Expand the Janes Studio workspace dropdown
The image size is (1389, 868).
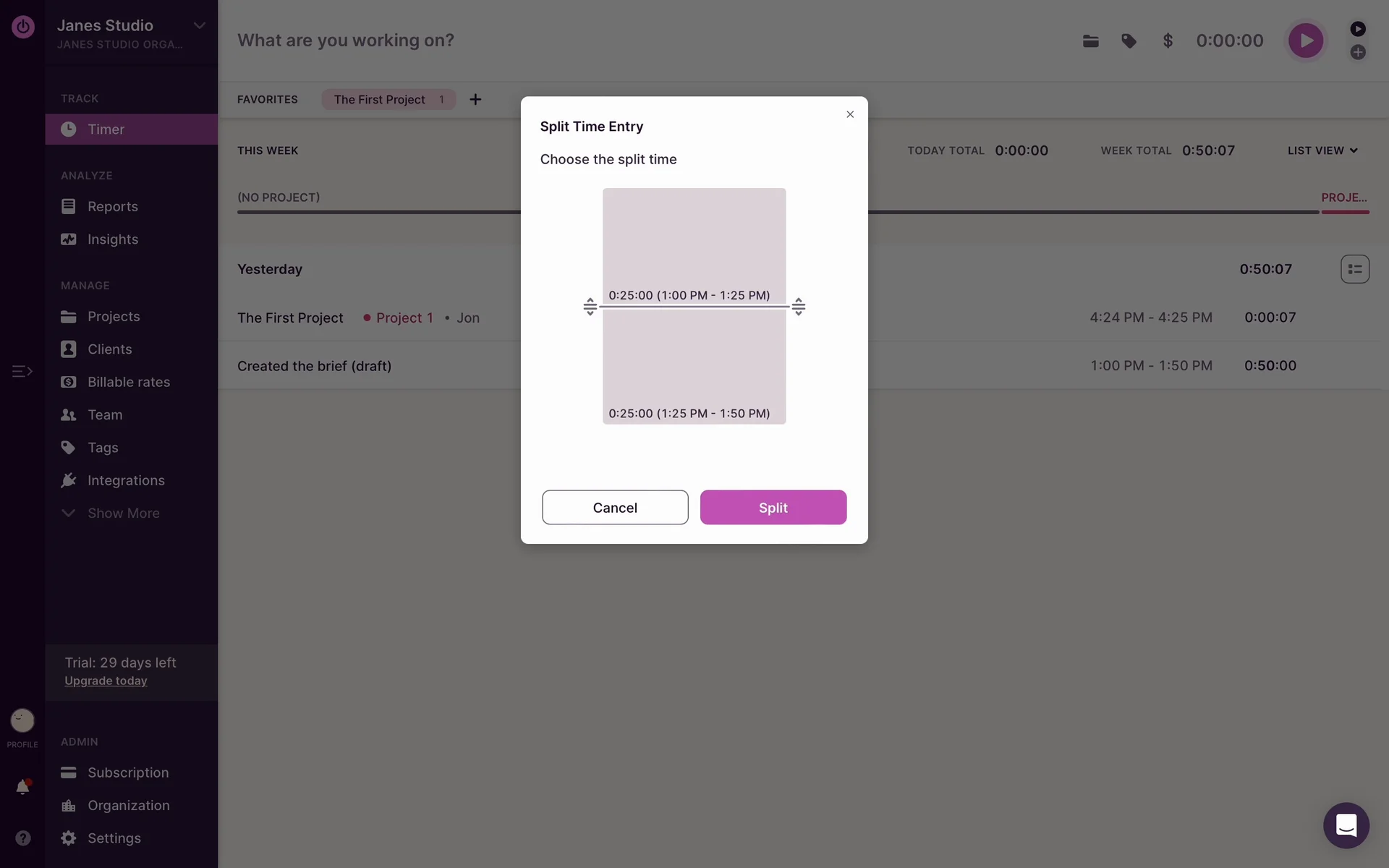pos(199,26)
